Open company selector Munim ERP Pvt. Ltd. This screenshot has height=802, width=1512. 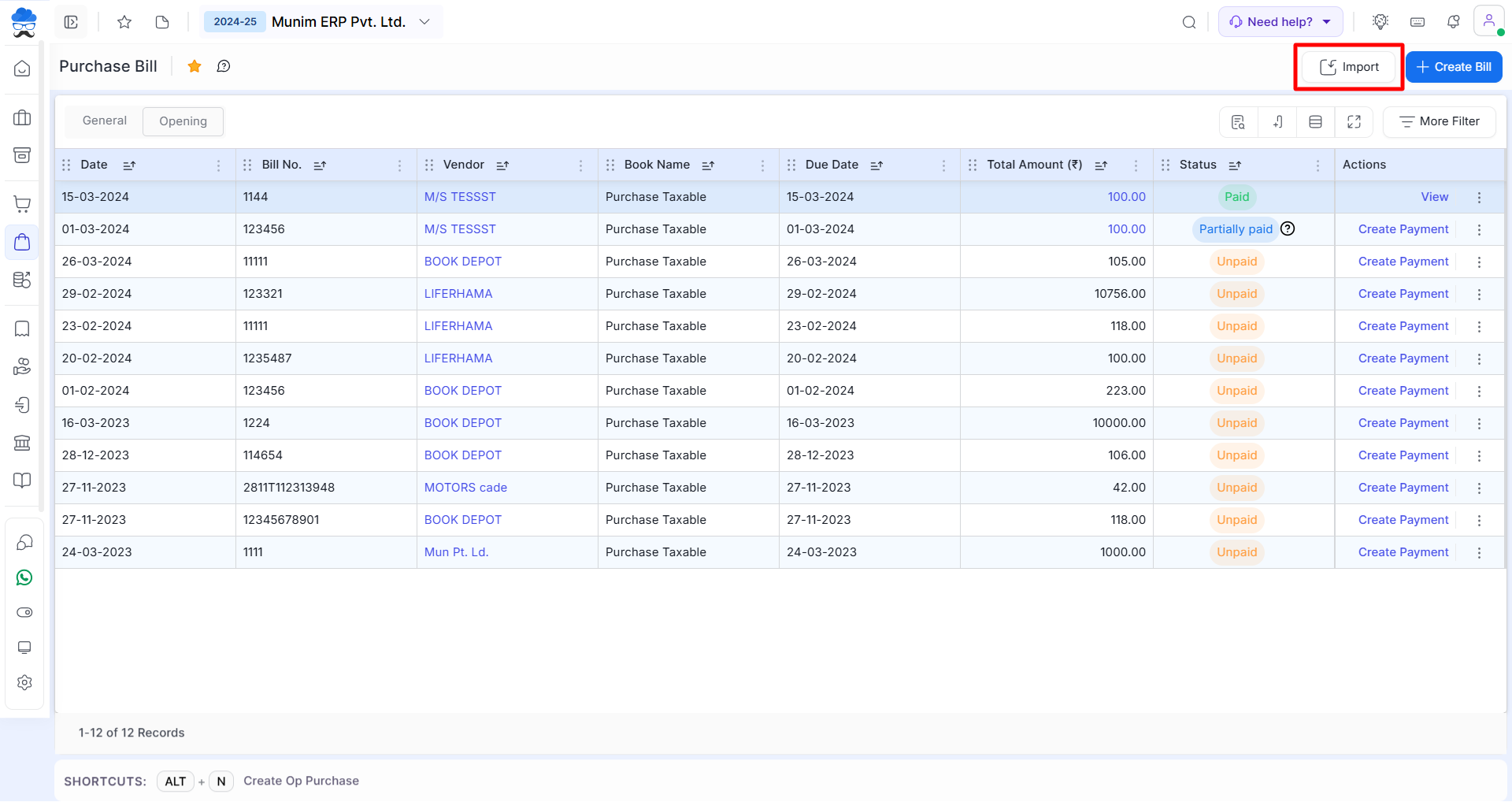350,22
